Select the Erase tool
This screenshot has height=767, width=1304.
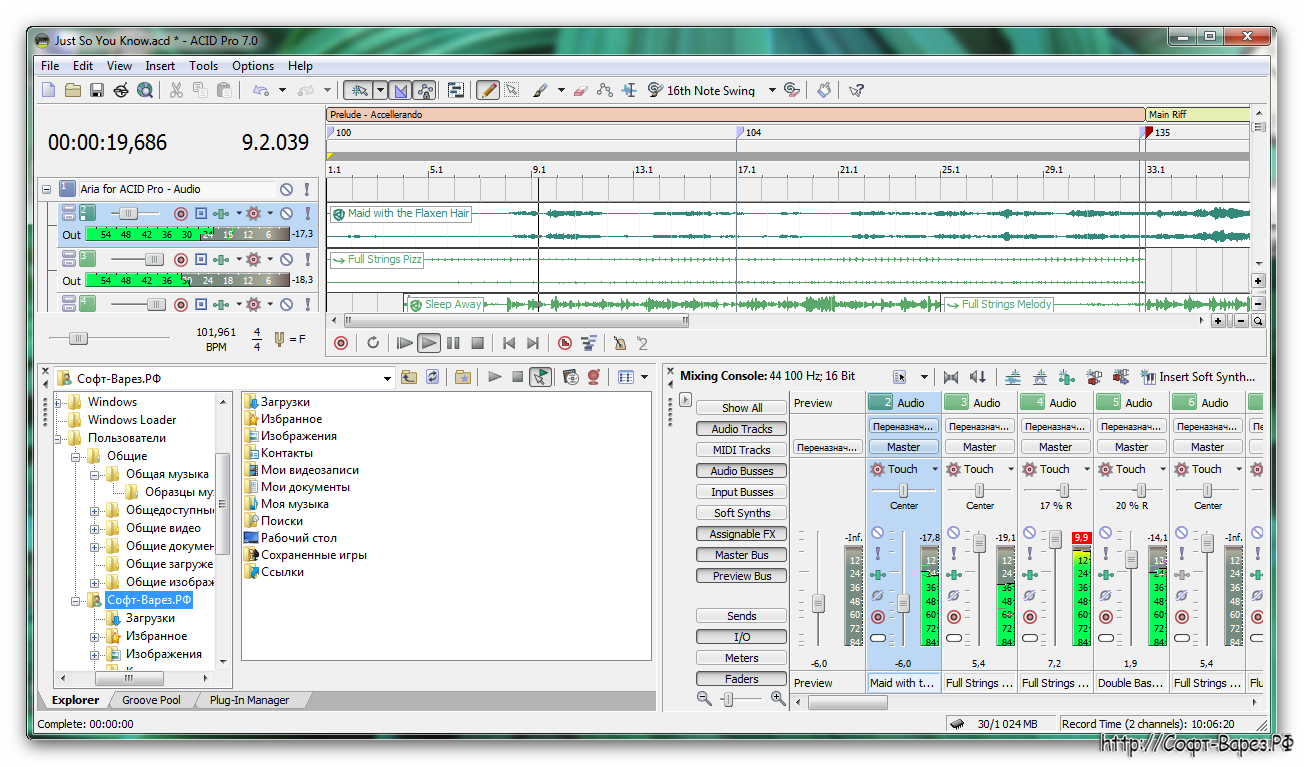[581, 90]
